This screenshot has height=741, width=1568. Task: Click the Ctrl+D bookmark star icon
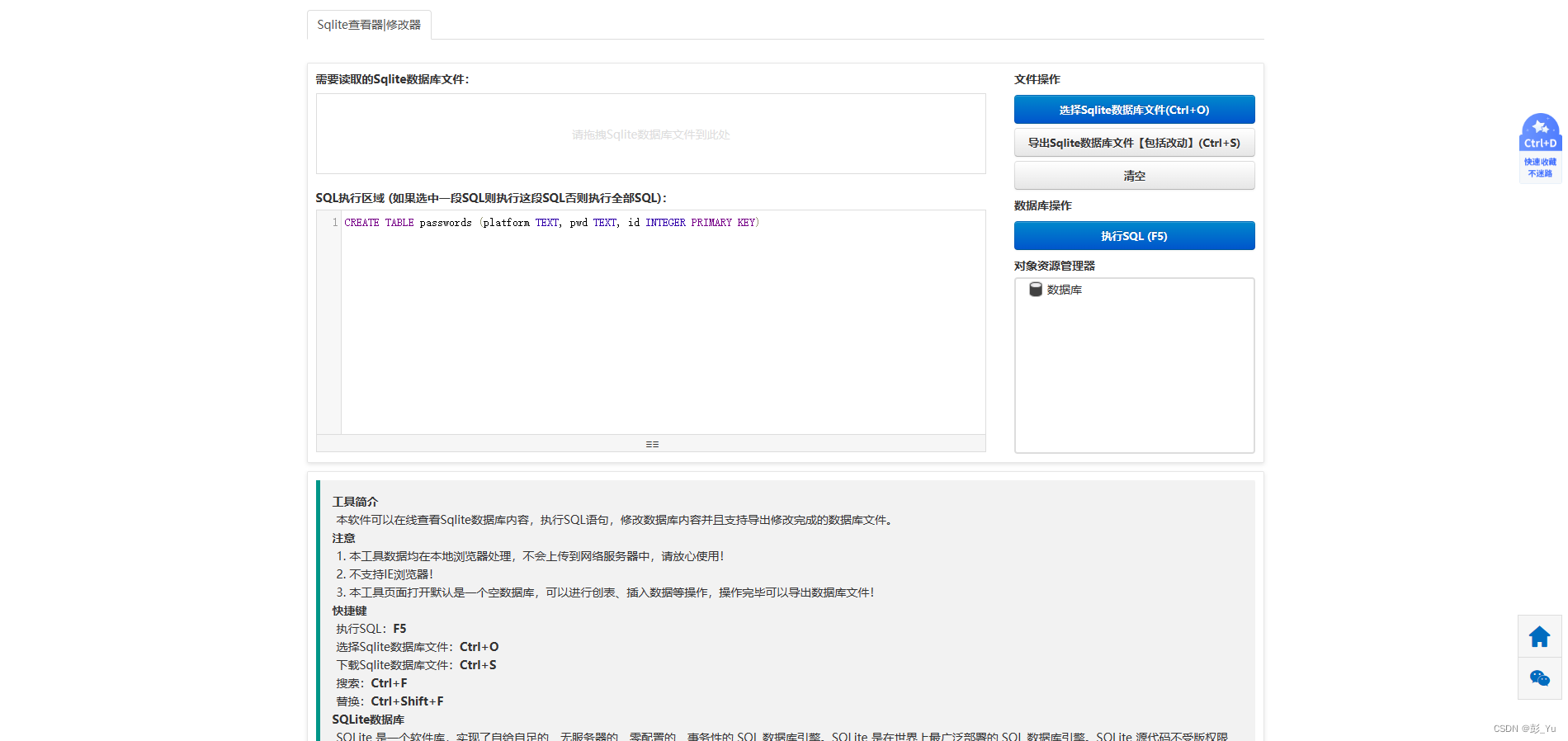pyautogui.click(x=1540, y=128)
